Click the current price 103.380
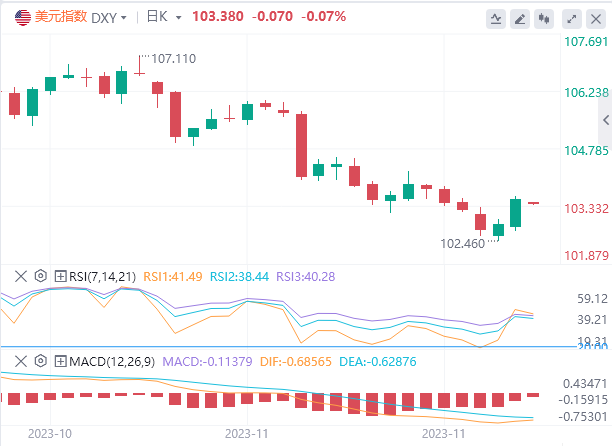The width and height of the screenshot is (612, 446). click(x=218, y=16)
